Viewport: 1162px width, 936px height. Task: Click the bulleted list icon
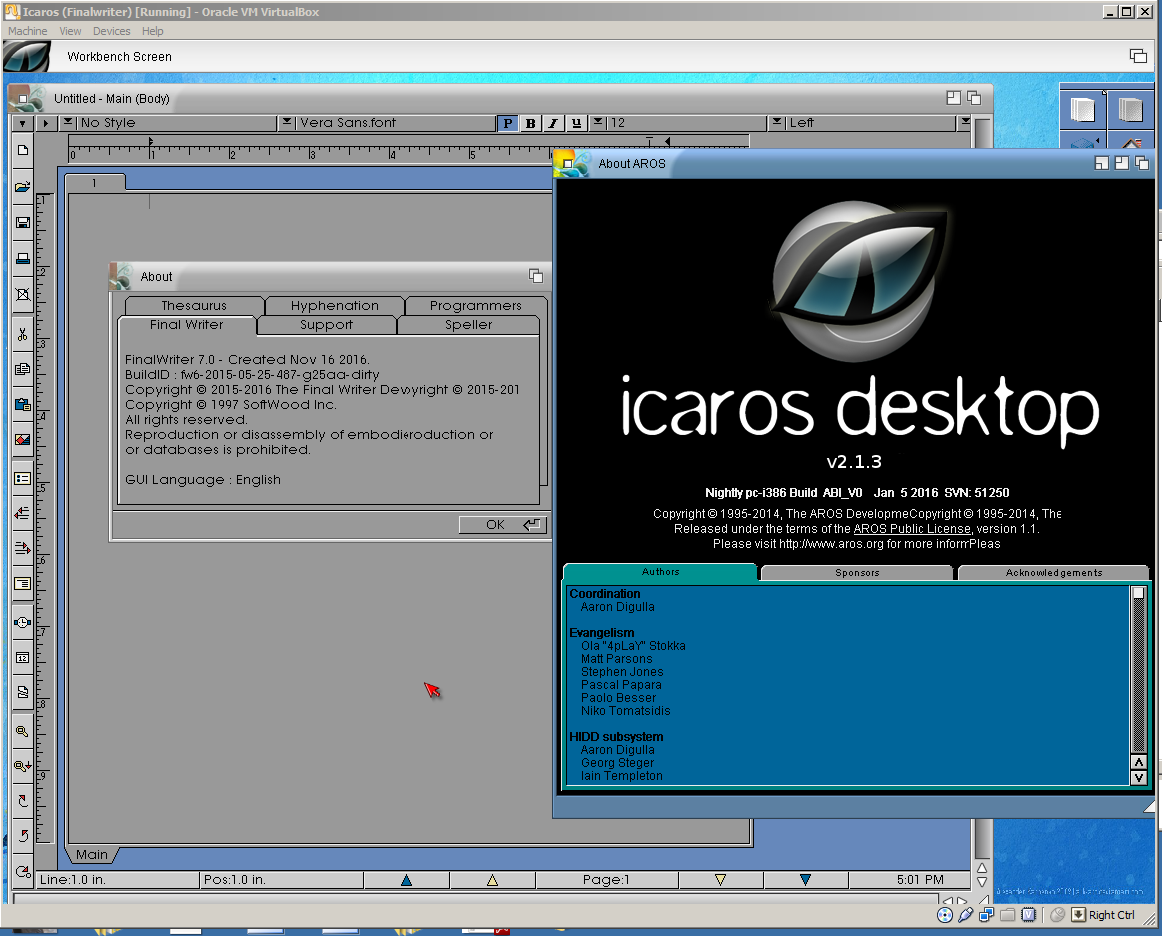tap(23, 479)
